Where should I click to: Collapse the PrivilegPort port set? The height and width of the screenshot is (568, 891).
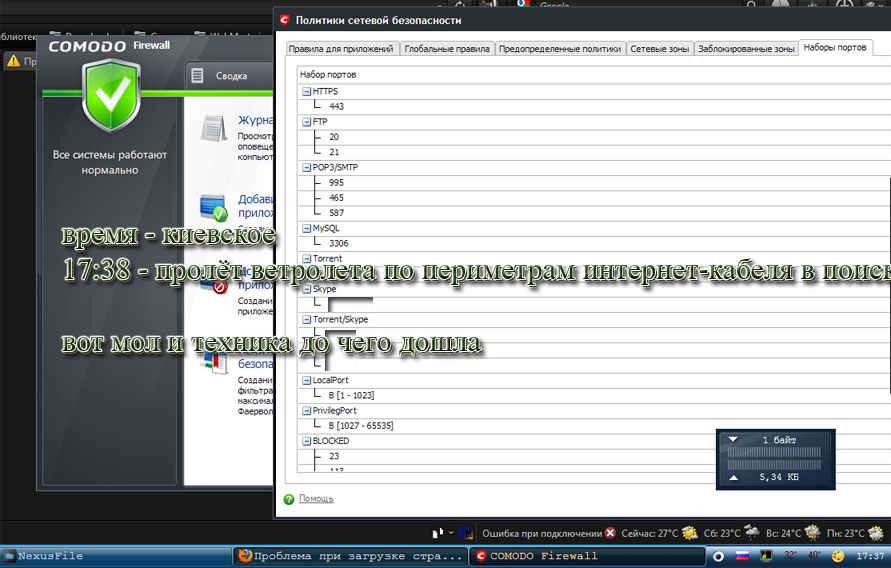click(307, 411)
